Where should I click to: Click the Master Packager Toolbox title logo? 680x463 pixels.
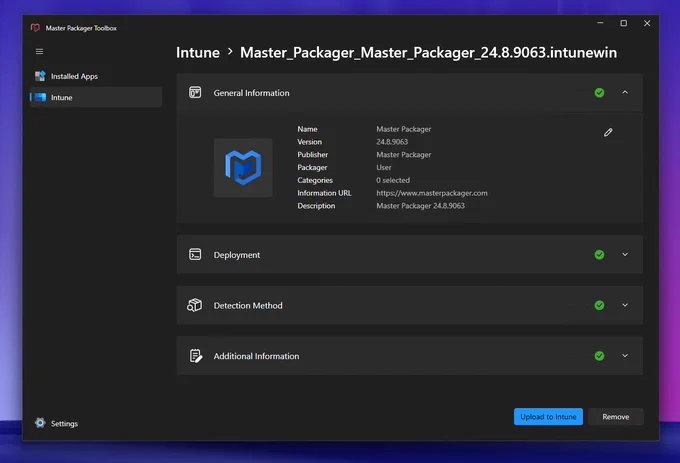[36, 28]
